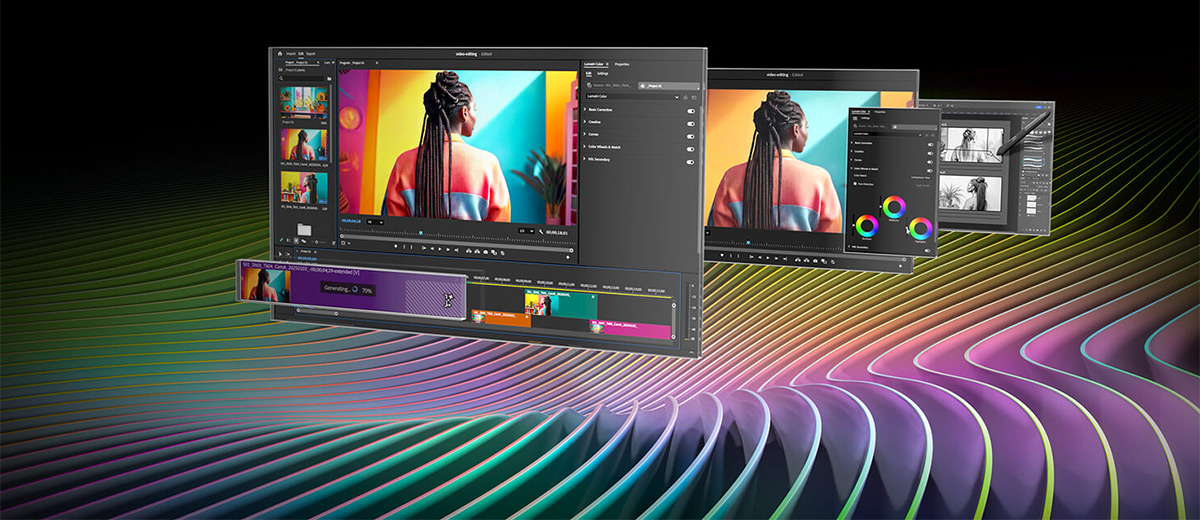Click Mark In in front window transport

pos(404,247)
